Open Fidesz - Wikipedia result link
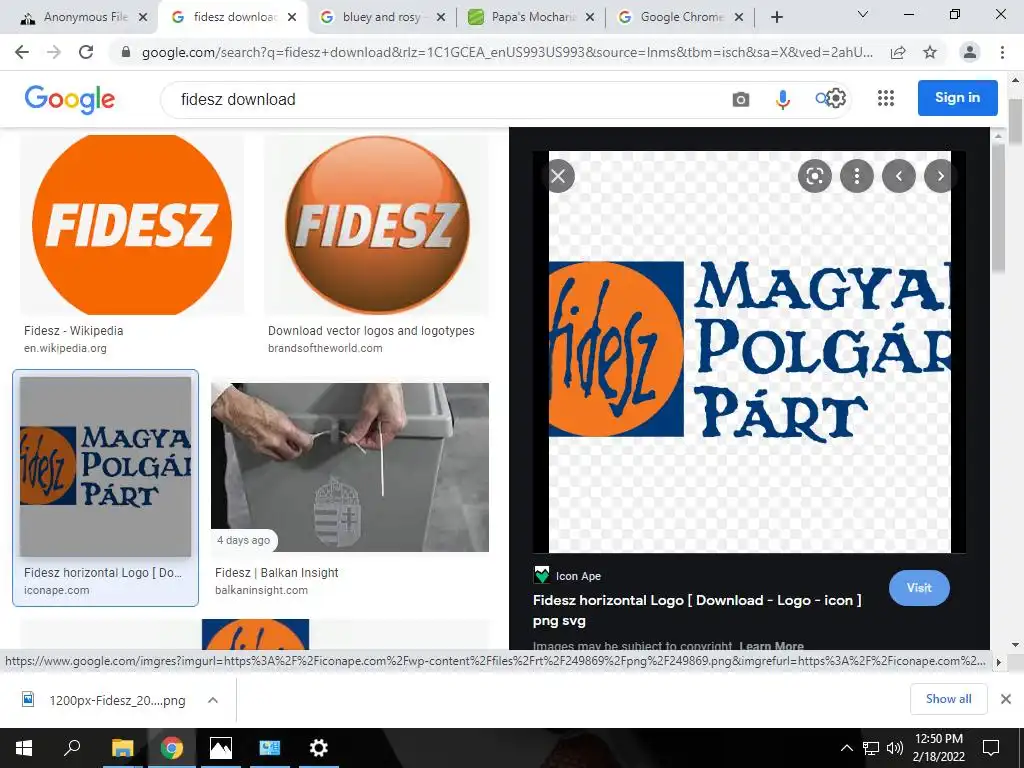The width and height of the screenshot is (1024, 768). (x=74, y=330)
